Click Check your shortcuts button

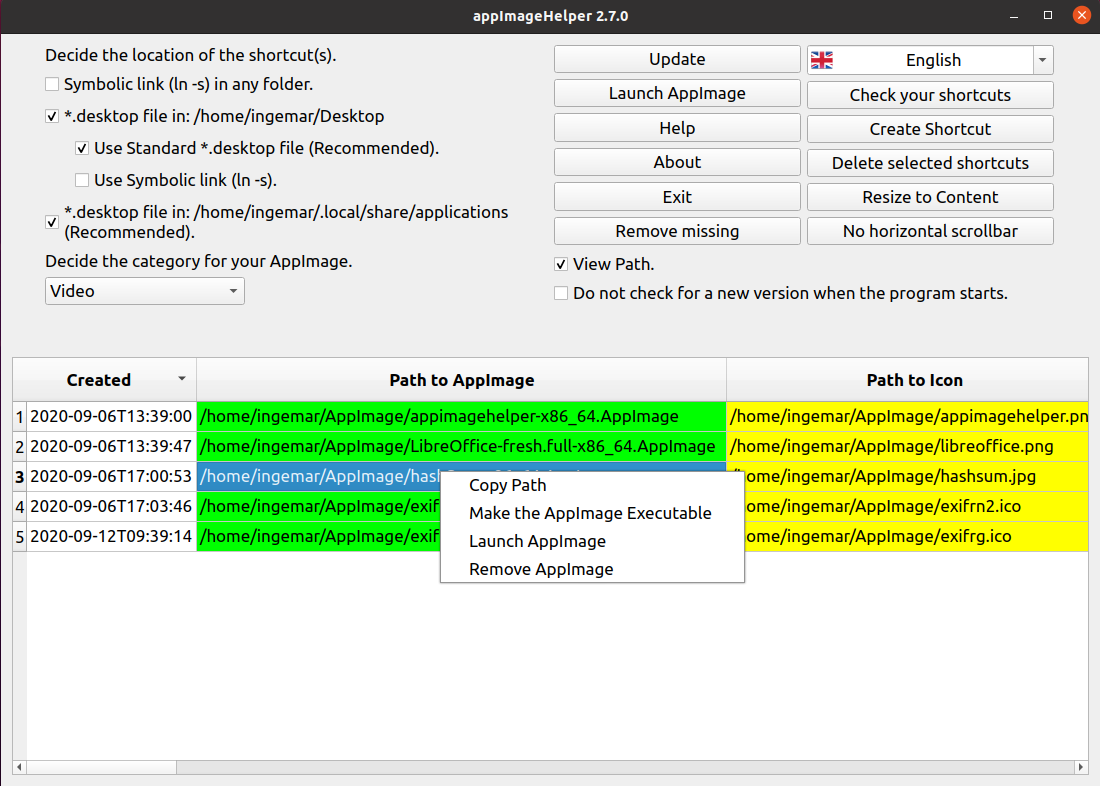930,95
